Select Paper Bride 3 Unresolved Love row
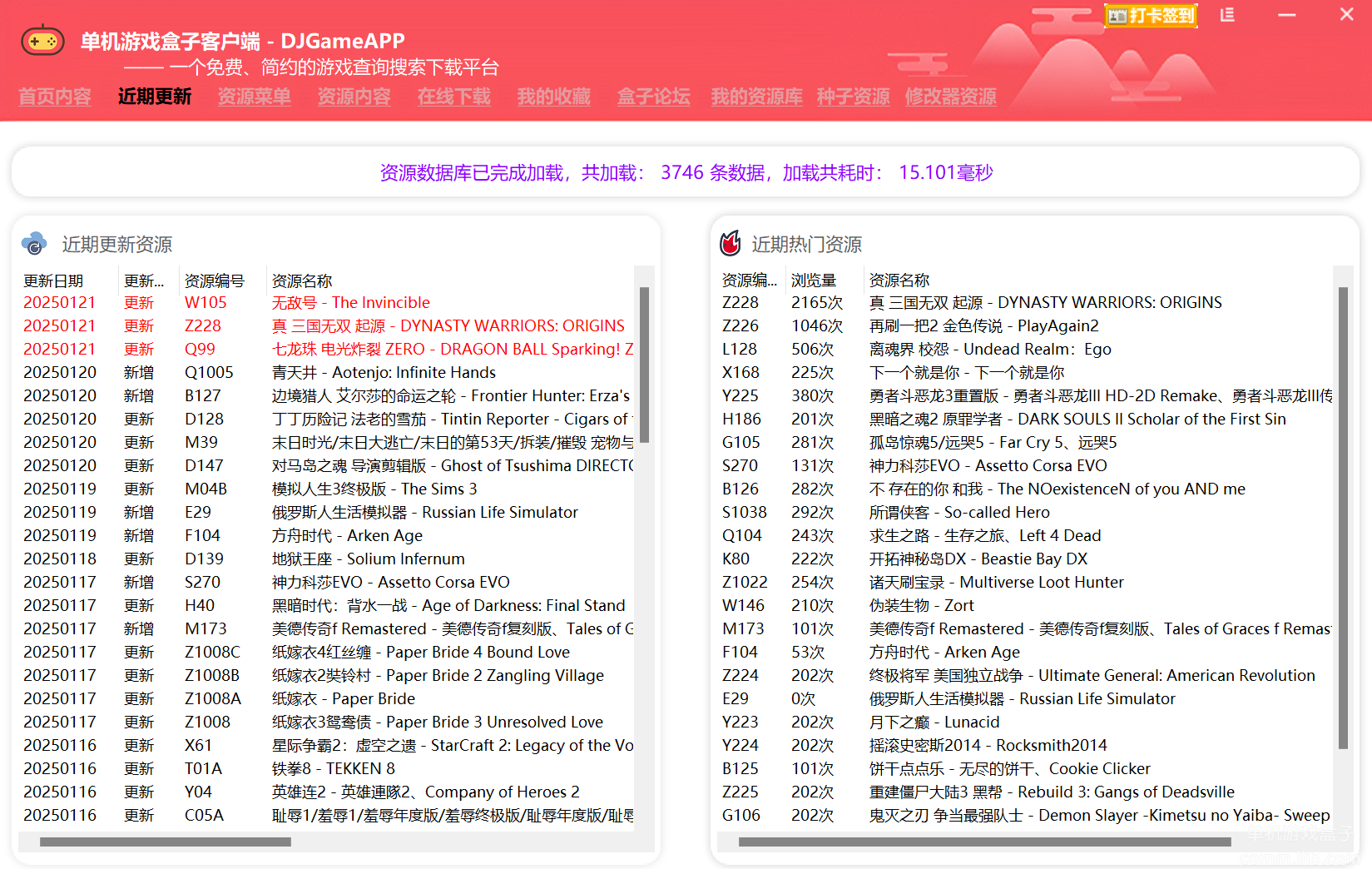 (x=326, y=722)
